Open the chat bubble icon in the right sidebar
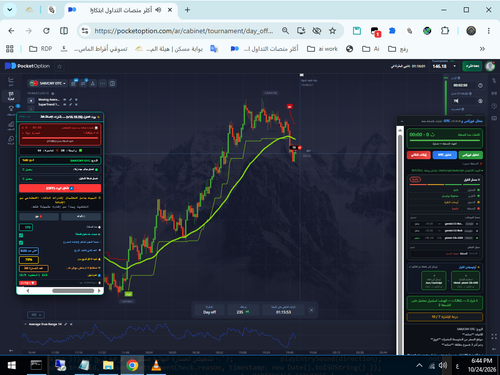The width and height of the screenshot is (500, 375). pyautogui.click(x=494, y=118)
